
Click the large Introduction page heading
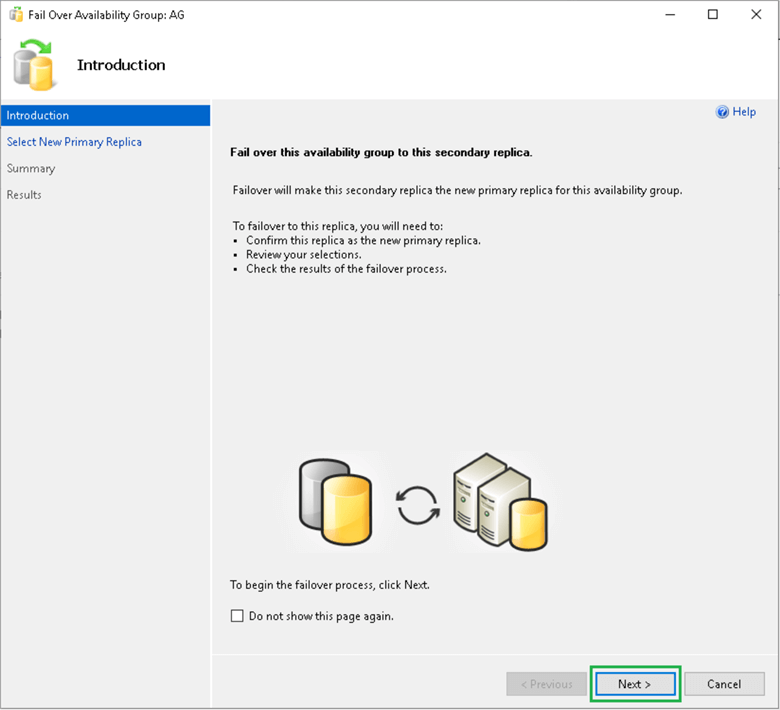(121, 65)
